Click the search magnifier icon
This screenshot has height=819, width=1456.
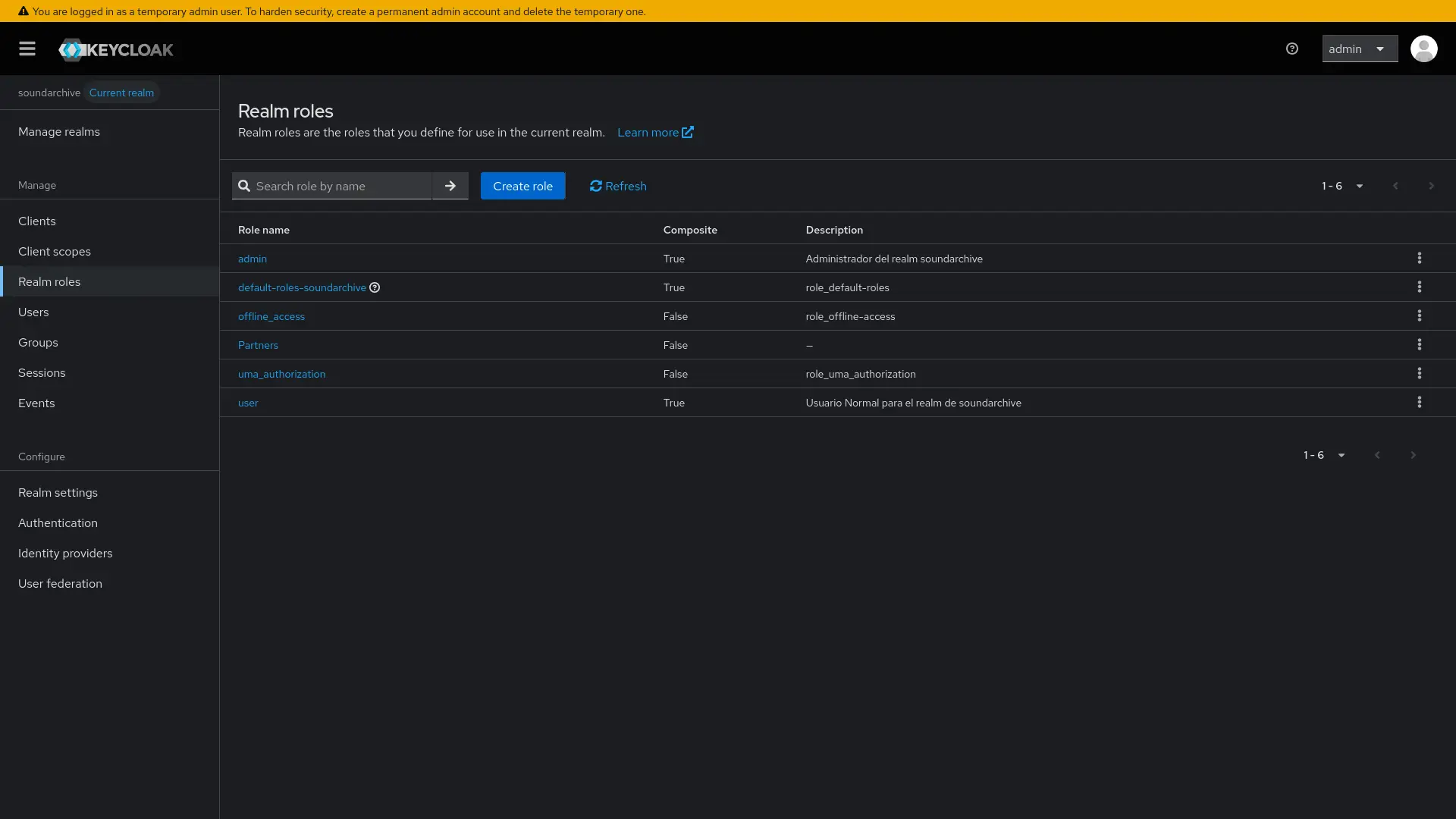[244, 186]
